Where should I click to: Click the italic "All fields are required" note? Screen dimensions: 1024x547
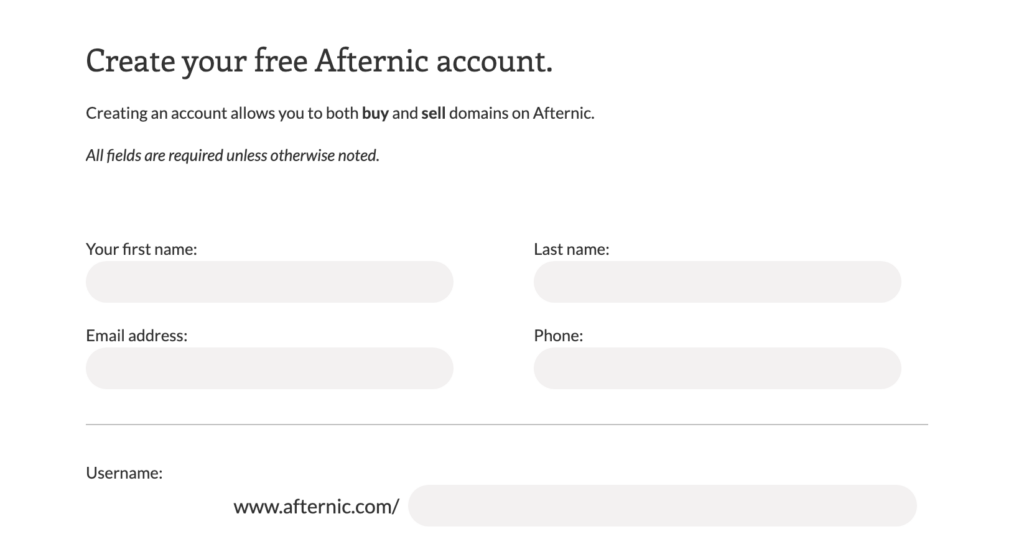point(232,155)
